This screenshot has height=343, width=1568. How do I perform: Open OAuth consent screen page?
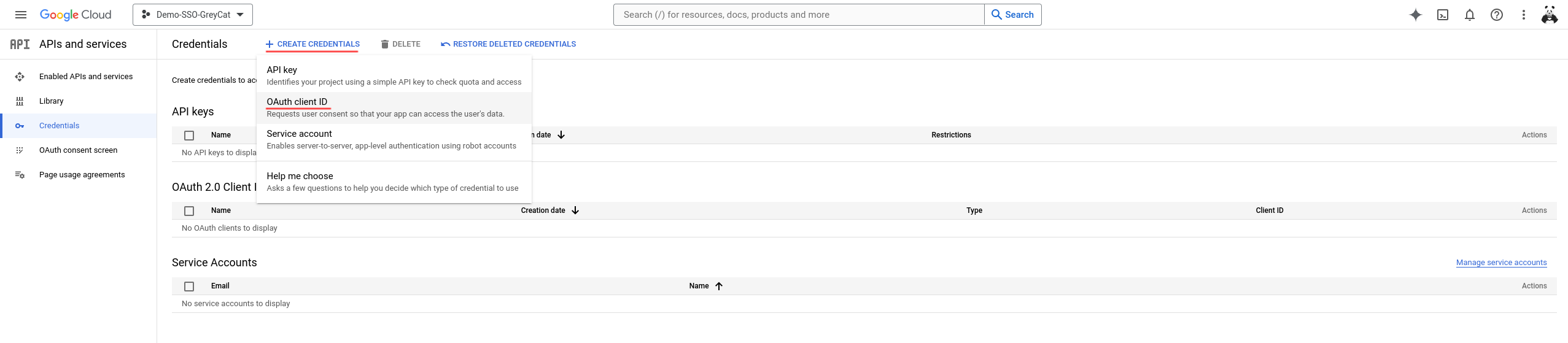pyautogui.click(x=79, y=150)
